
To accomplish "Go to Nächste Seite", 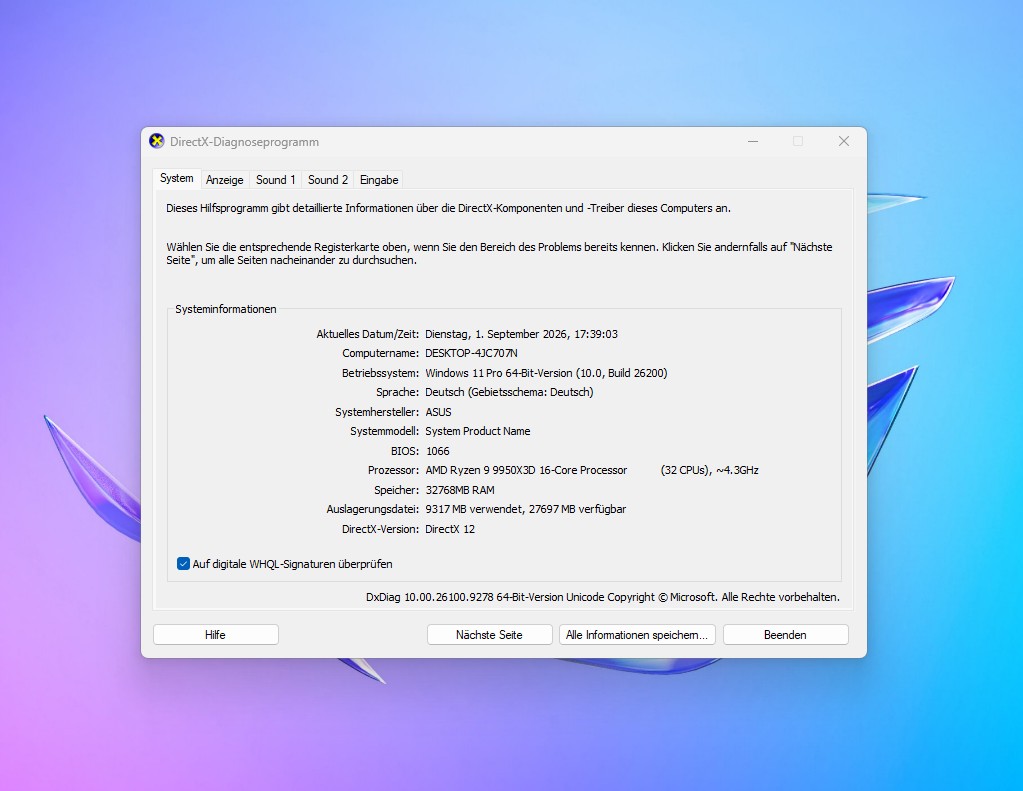I will (489, 635).
